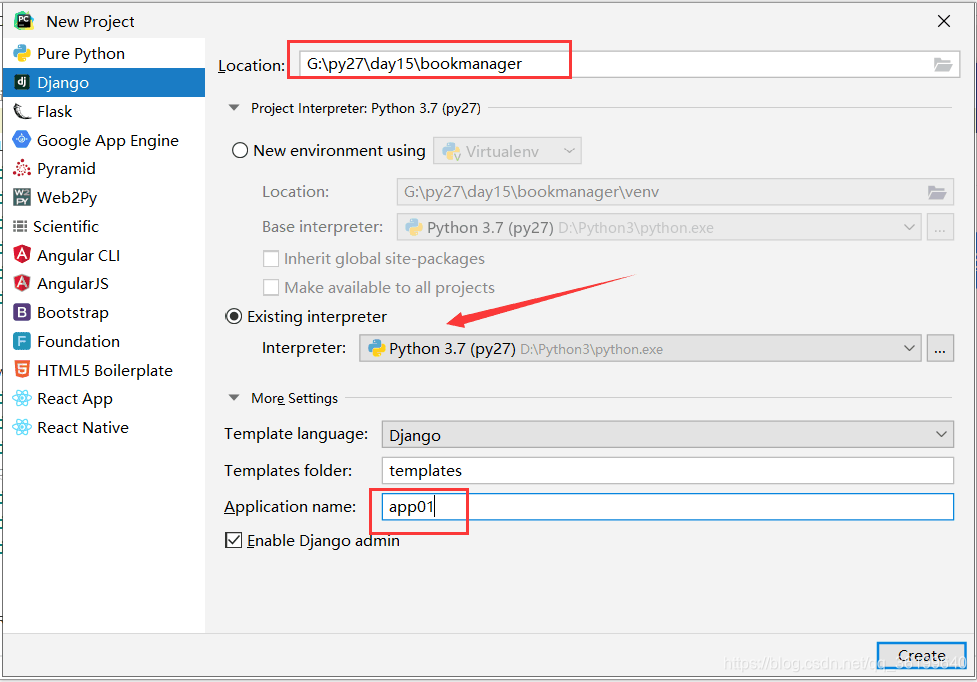Select the Web2Py project type
This screenshot has width=977, height=682.
click(104, 197)
